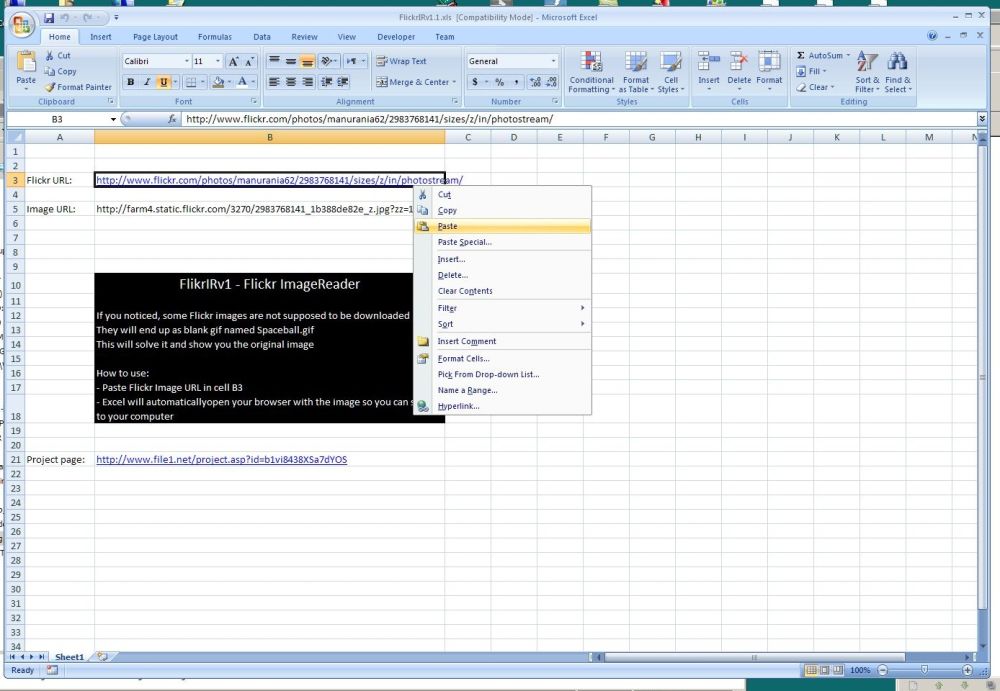Select the Sheet1 worksheet tab
This screenshot has height=691, width=1000.
(70, 657)
